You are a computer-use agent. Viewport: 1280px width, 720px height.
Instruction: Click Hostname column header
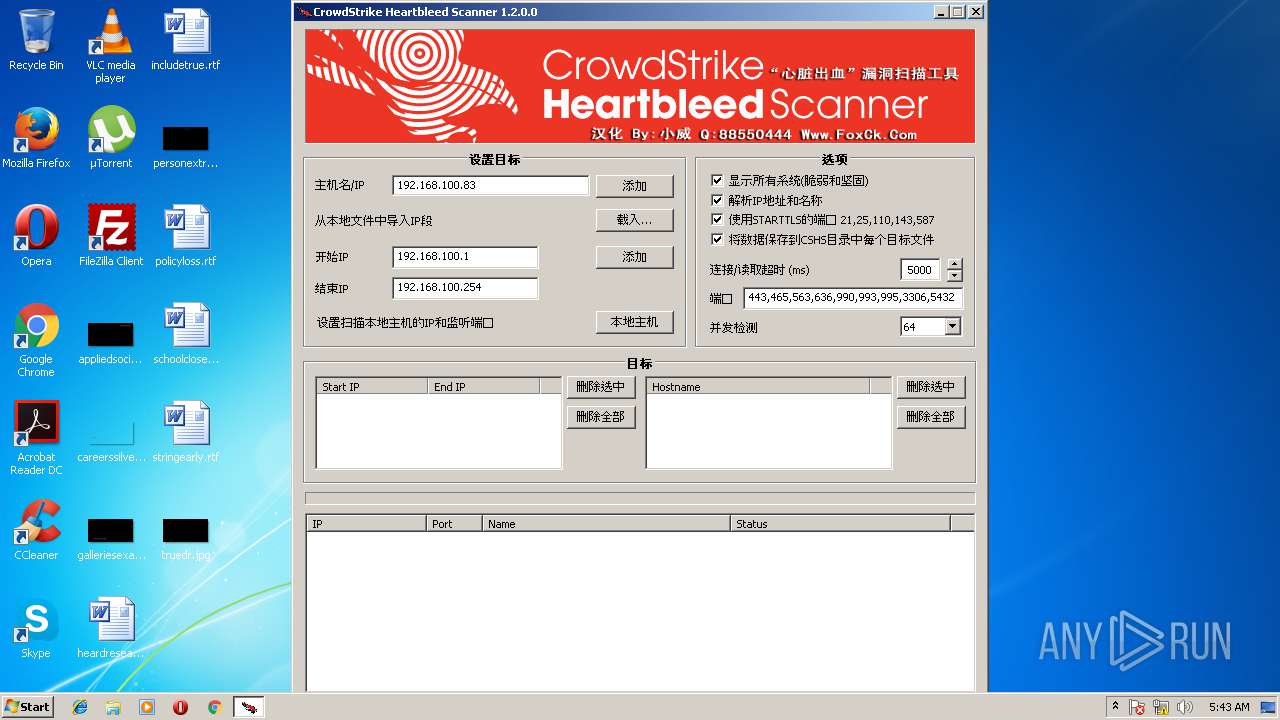click(x=758, y=387)
